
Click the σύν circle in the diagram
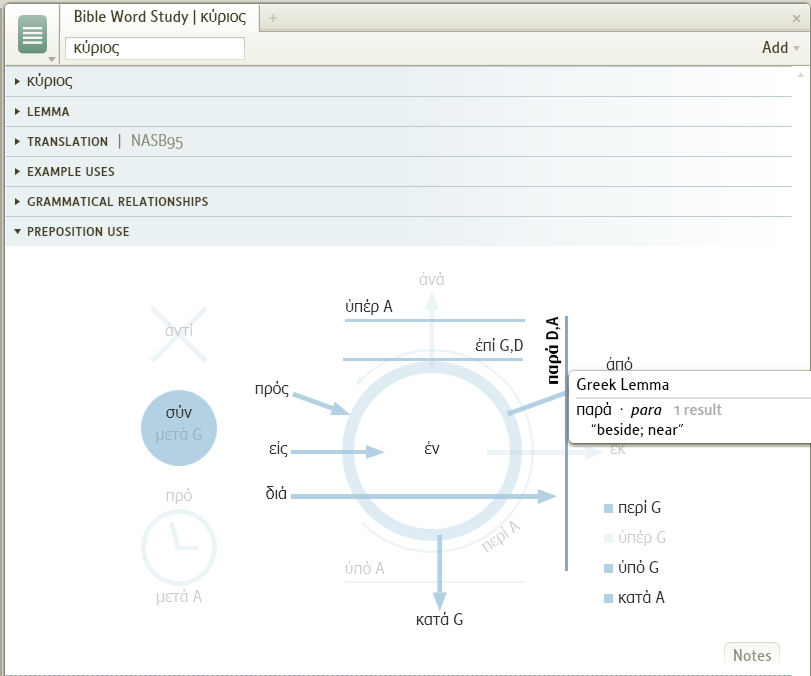[x=178, y=428]
